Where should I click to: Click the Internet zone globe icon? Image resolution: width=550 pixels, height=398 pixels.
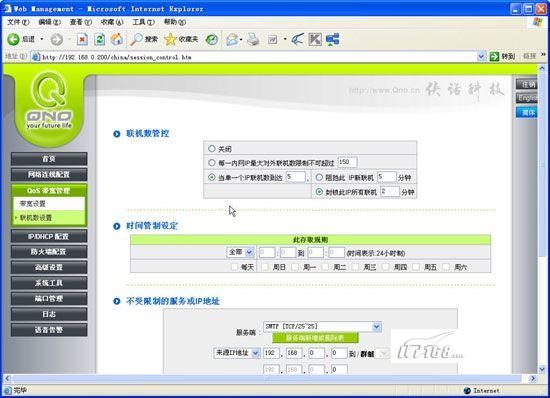click(x=467, y=390)
